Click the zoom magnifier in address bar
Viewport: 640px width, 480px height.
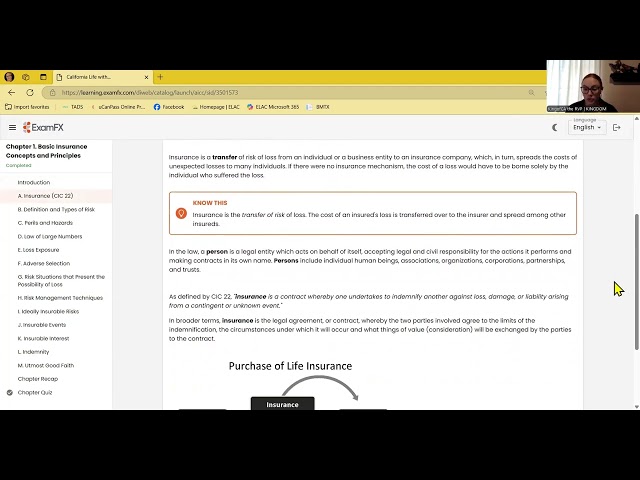click(x=531, y=93)
